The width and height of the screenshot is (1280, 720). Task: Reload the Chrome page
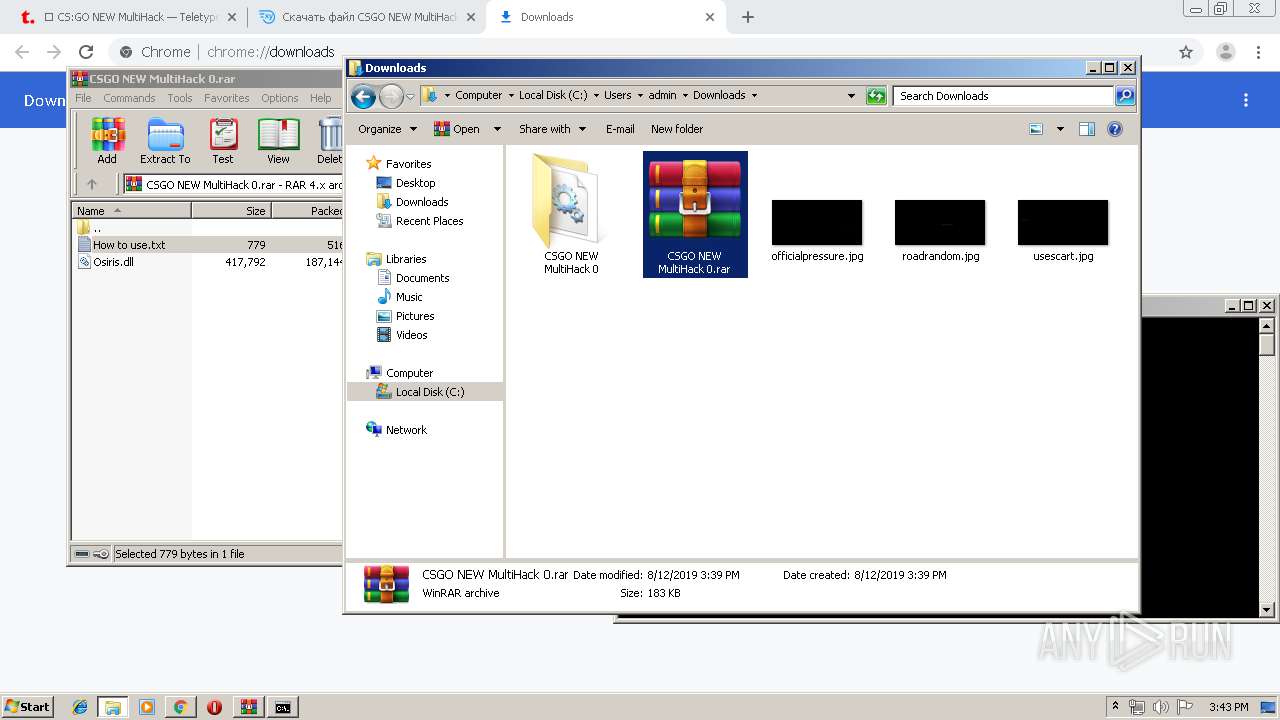[86, 52]
